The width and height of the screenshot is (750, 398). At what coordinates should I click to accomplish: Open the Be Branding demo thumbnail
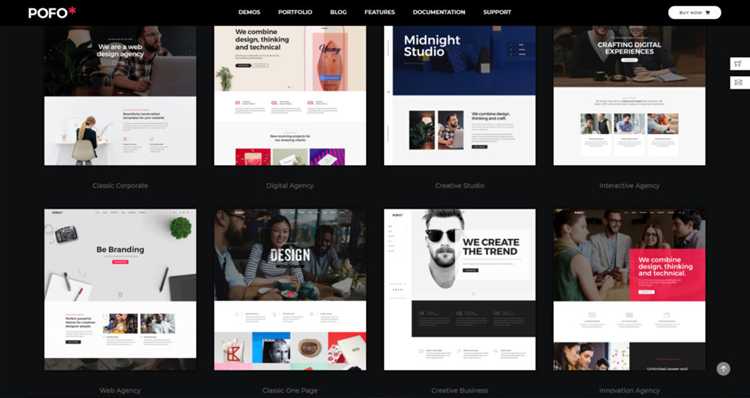coord(120,289)
